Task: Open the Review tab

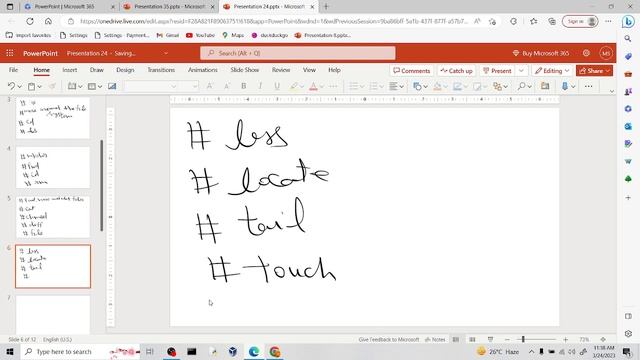Action: click(281, 70)
